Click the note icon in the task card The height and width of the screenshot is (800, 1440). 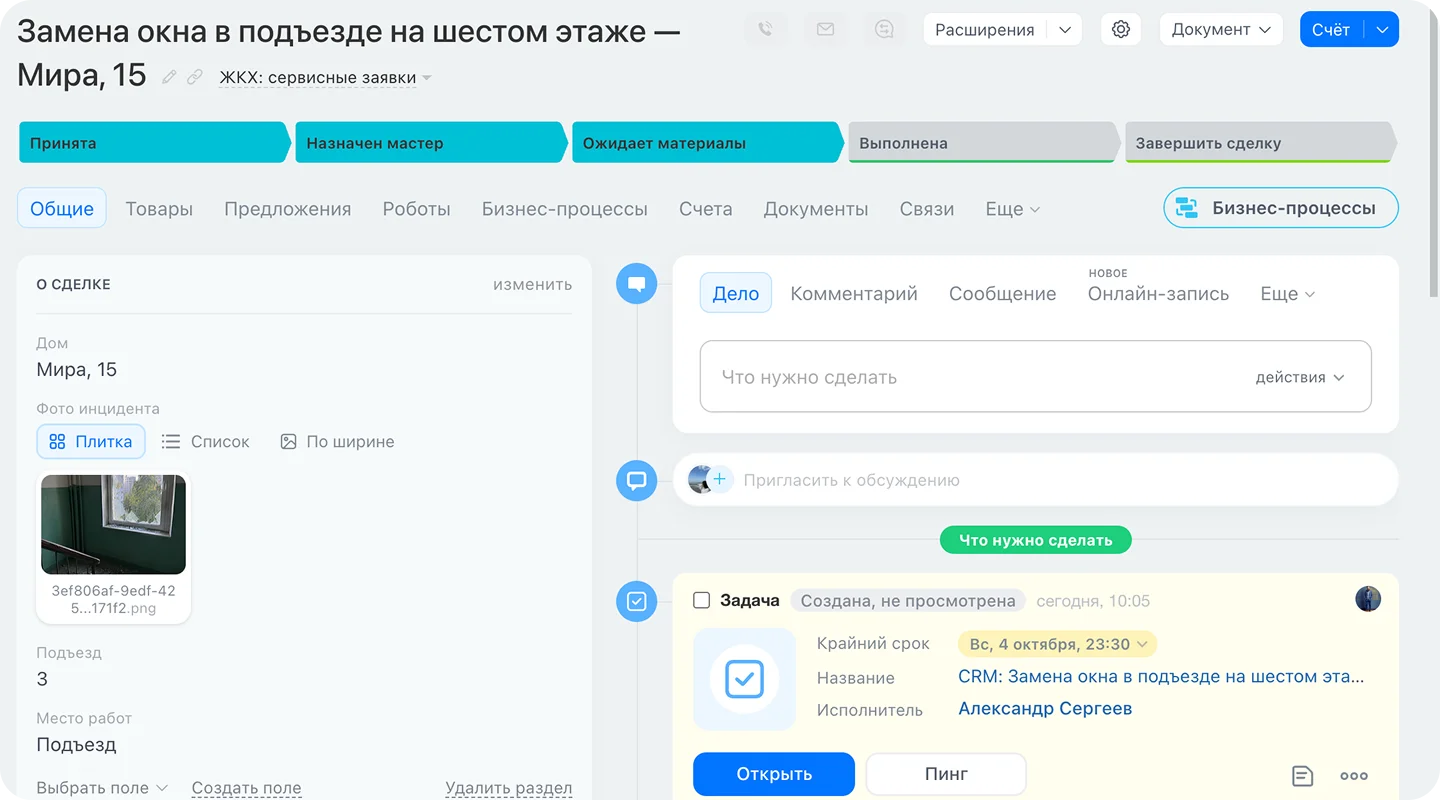tap(1302, 776)
